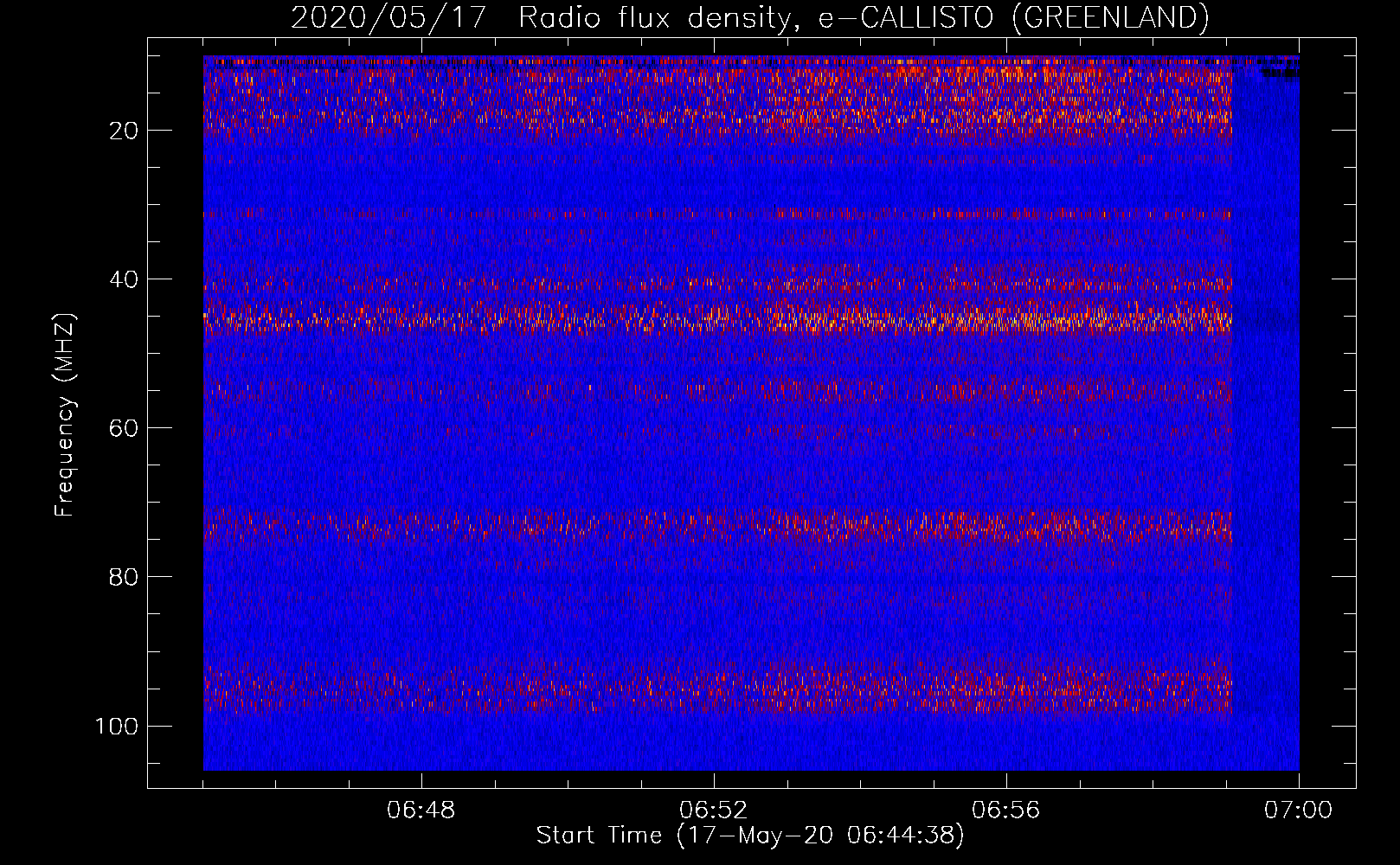Click the frequency tick label '20'

(124, 131)
